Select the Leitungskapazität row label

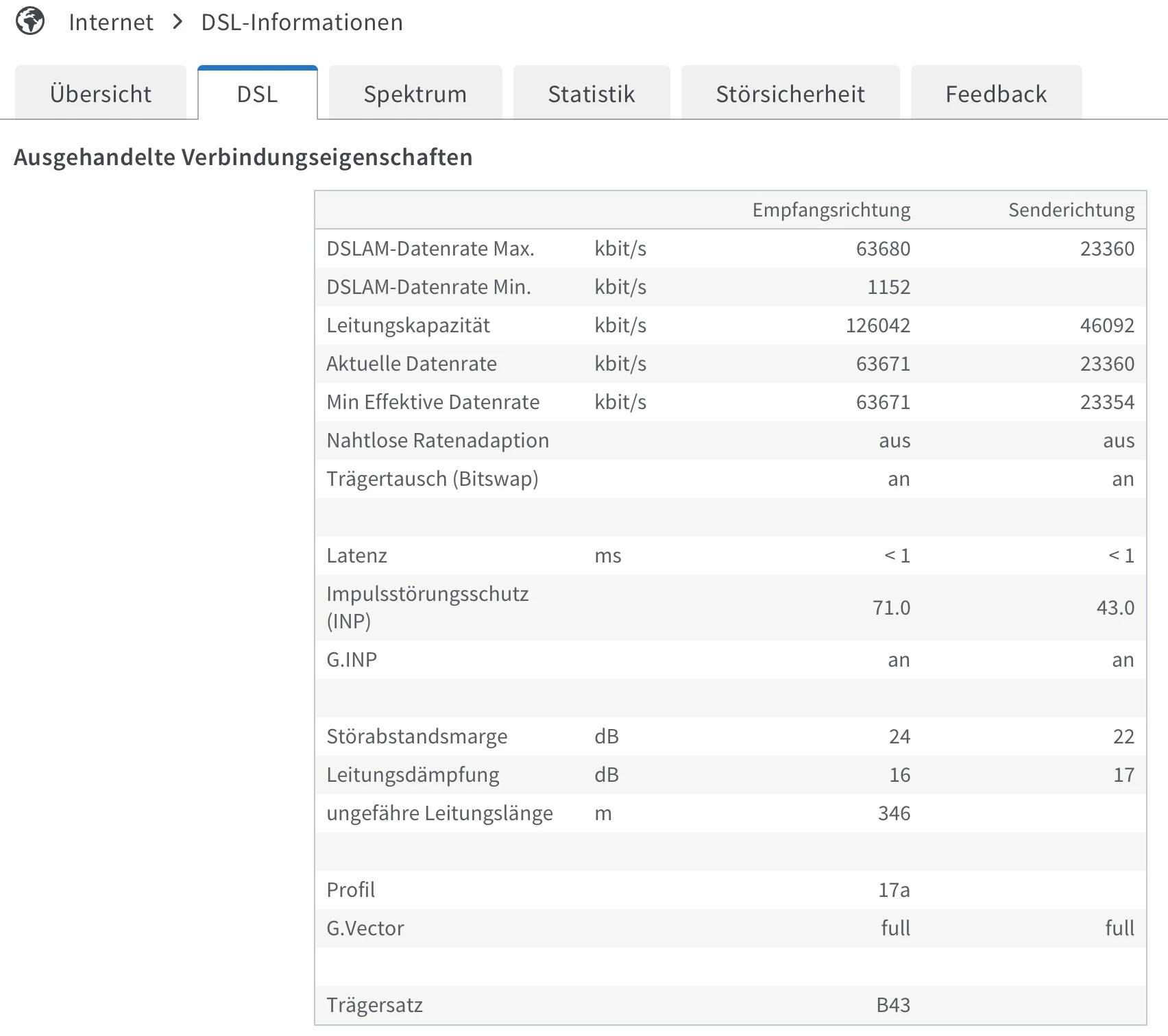408,325
